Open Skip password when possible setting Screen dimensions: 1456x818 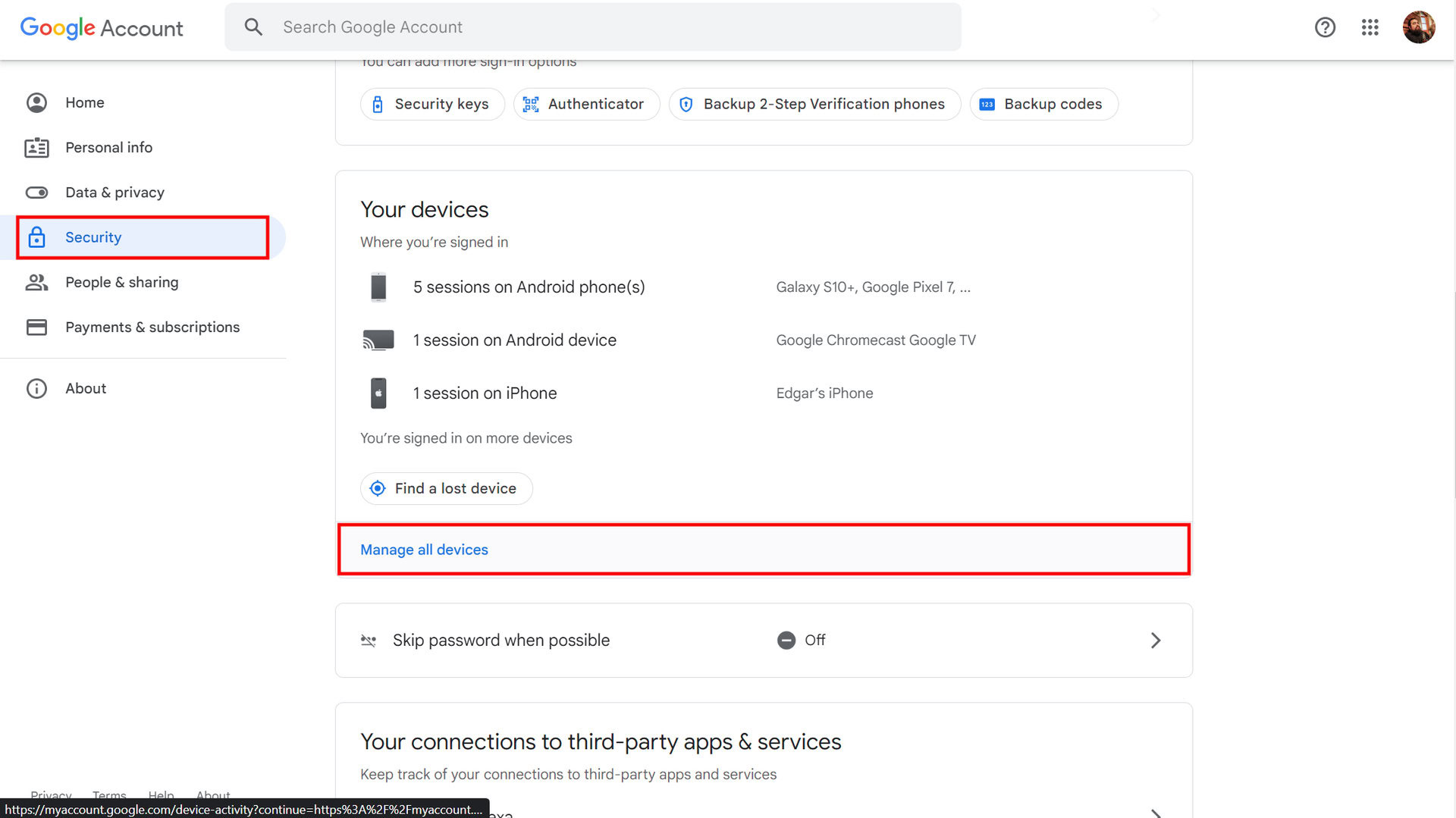pyautogui.click(x=501, y=641)
